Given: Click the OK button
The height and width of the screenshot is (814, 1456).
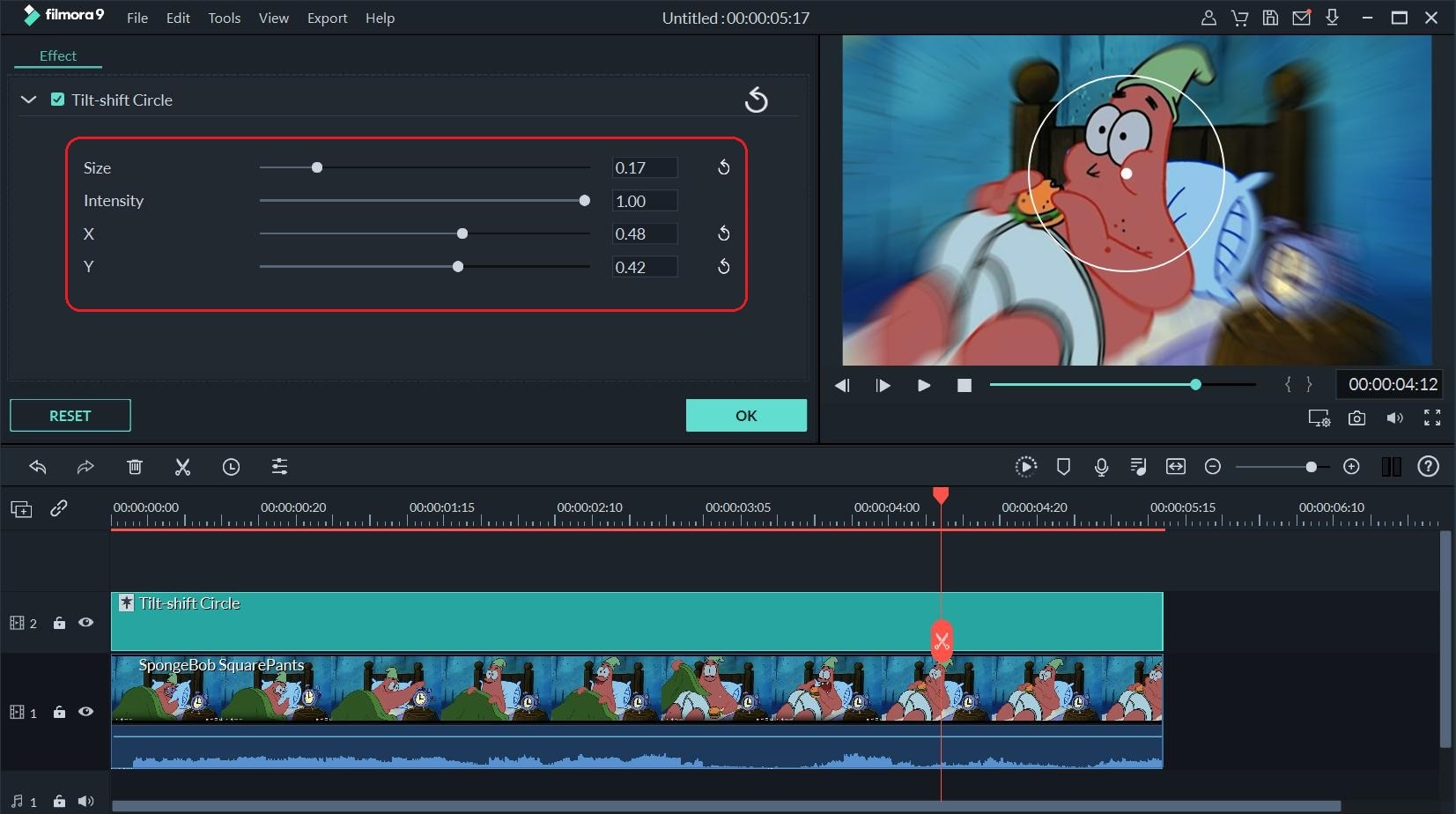Looking at the screenshot, I should 746,416.
